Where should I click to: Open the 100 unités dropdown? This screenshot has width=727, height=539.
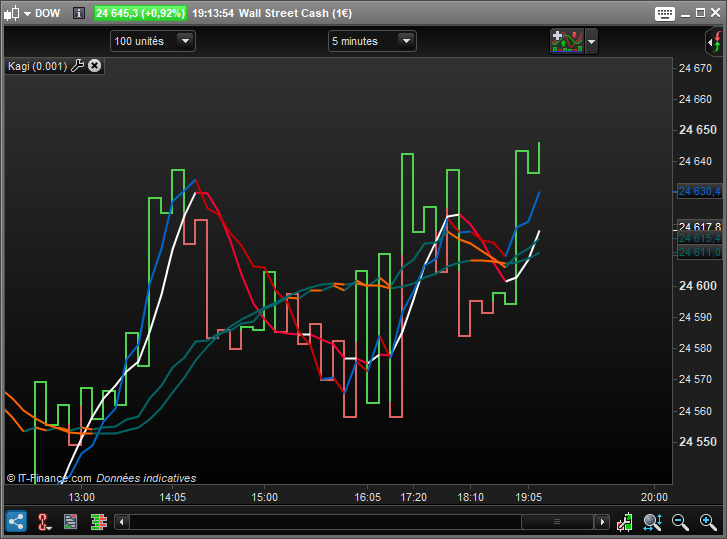click(153, 41)
